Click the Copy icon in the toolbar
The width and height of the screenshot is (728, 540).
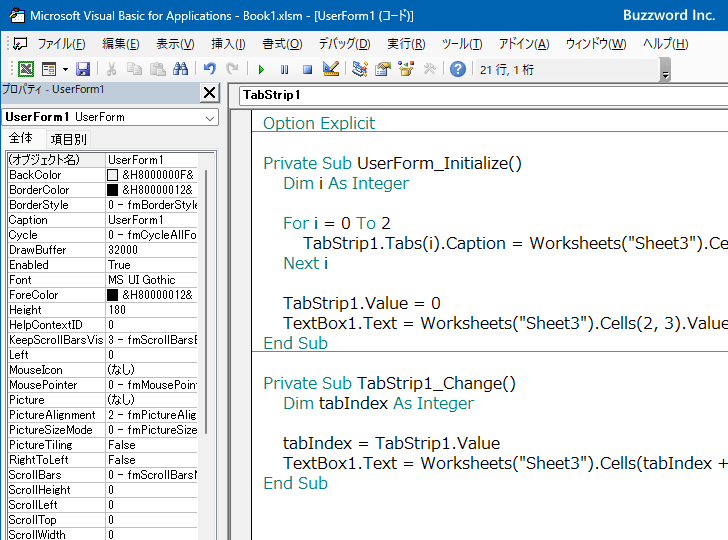pos(135,70)
